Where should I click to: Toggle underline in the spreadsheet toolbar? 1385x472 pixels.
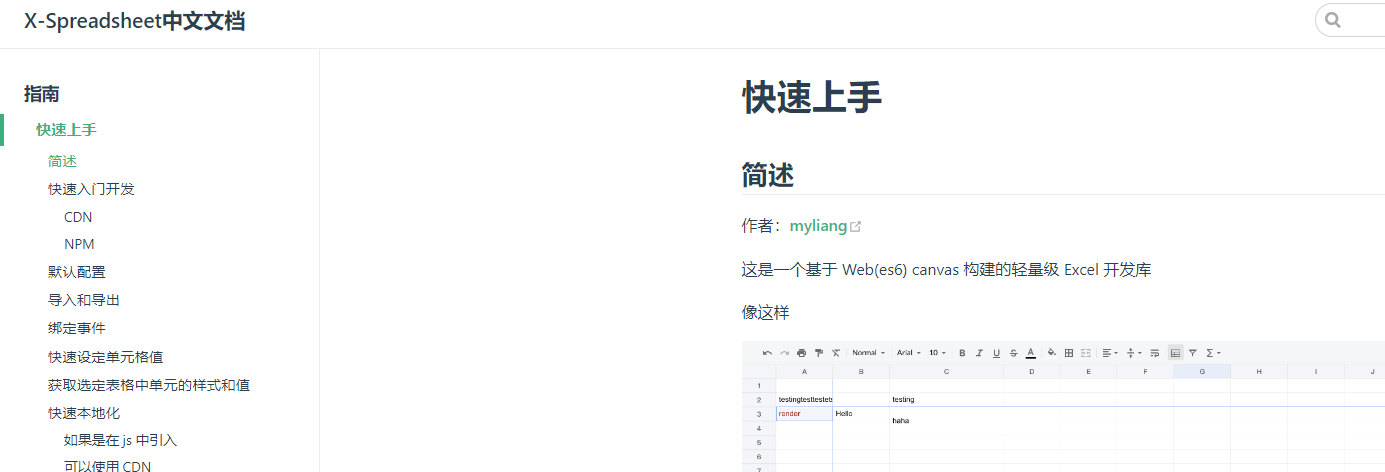[996, 353]
